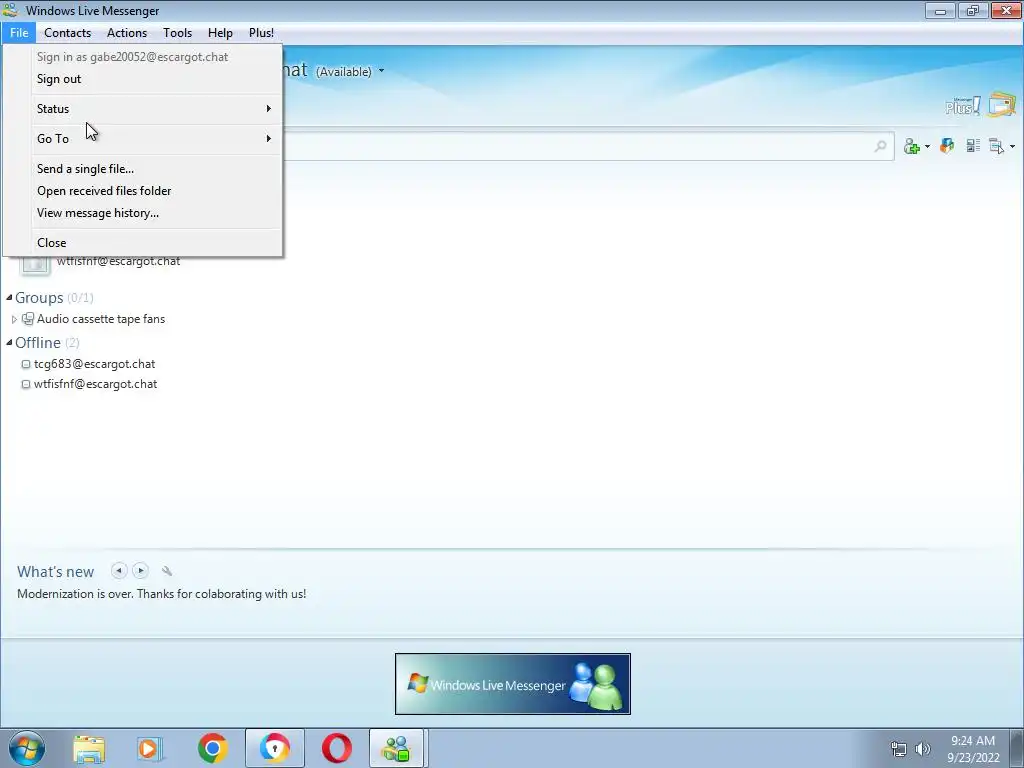Viewport: 1024px width, 768px height.
Task: Expand the Go To submenu
Action: pos(142,139)
